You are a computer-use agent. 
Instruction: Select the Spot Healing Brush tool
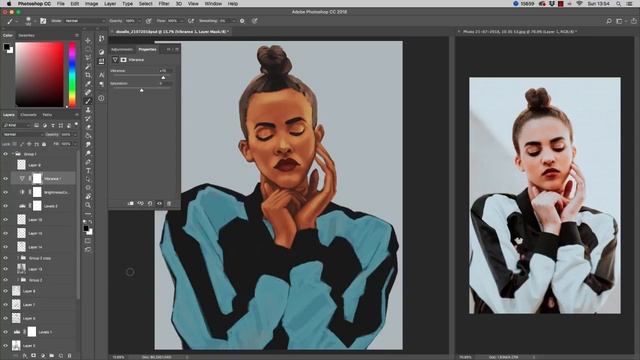tap(88, 92)
